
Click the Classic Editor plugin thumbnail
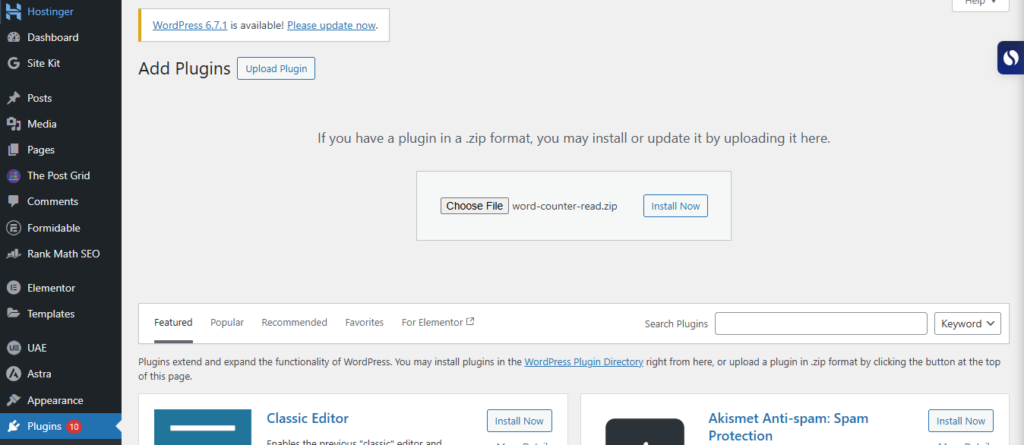[x=202, y=427]
